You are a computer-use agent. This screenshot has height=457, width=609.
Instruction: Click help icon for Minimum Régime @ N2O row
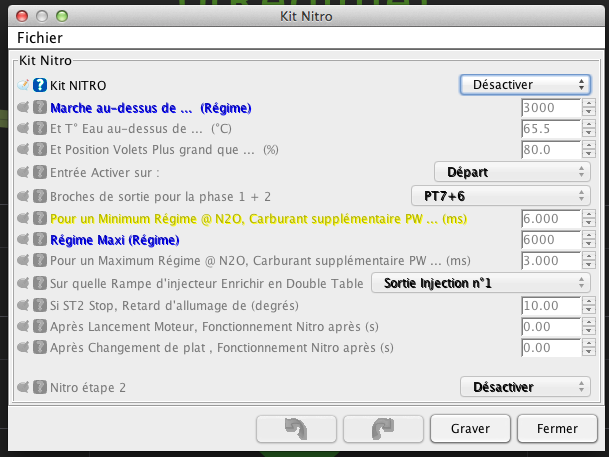[x=40, y=218]
